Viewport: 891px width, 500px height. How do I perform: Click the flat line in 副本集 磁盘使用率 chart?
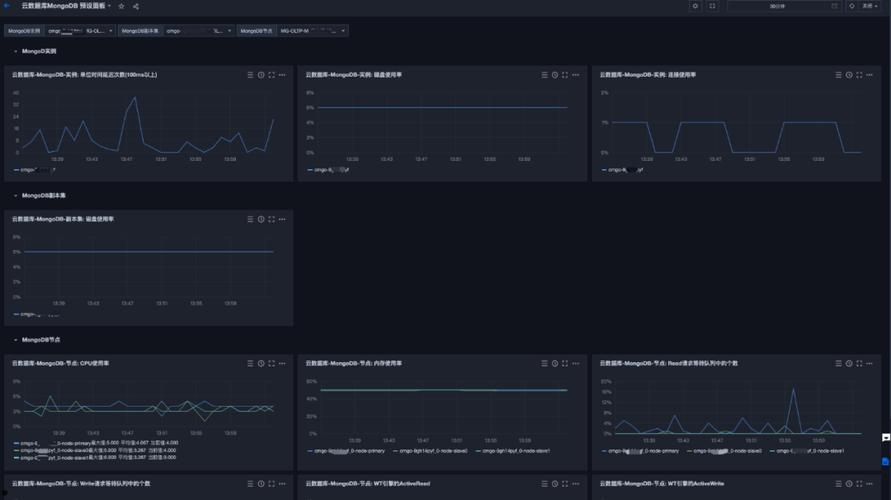(149, 252)
